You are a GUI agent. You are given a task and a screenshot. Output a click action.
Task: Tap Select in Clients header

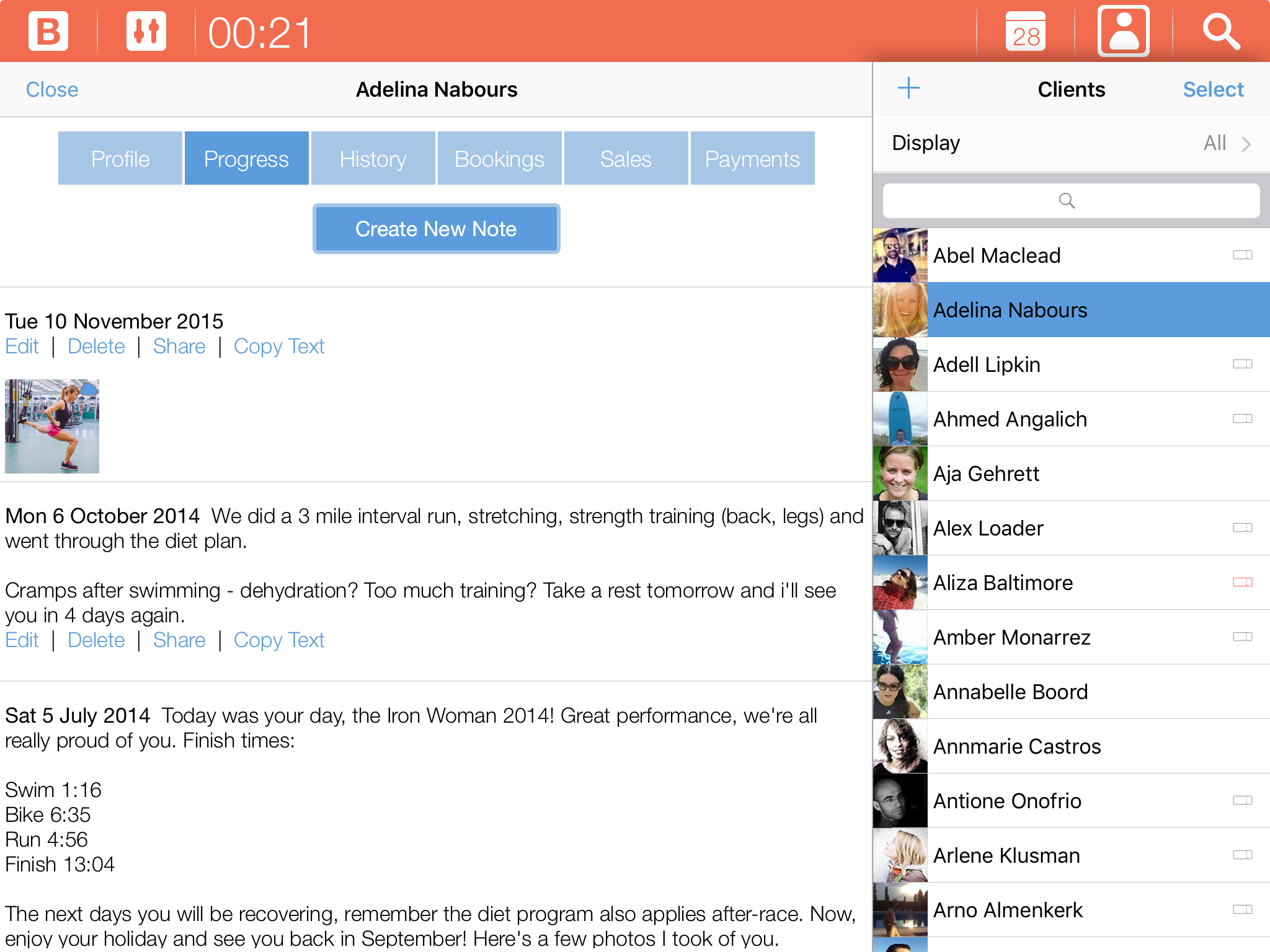click(1213, 89)
